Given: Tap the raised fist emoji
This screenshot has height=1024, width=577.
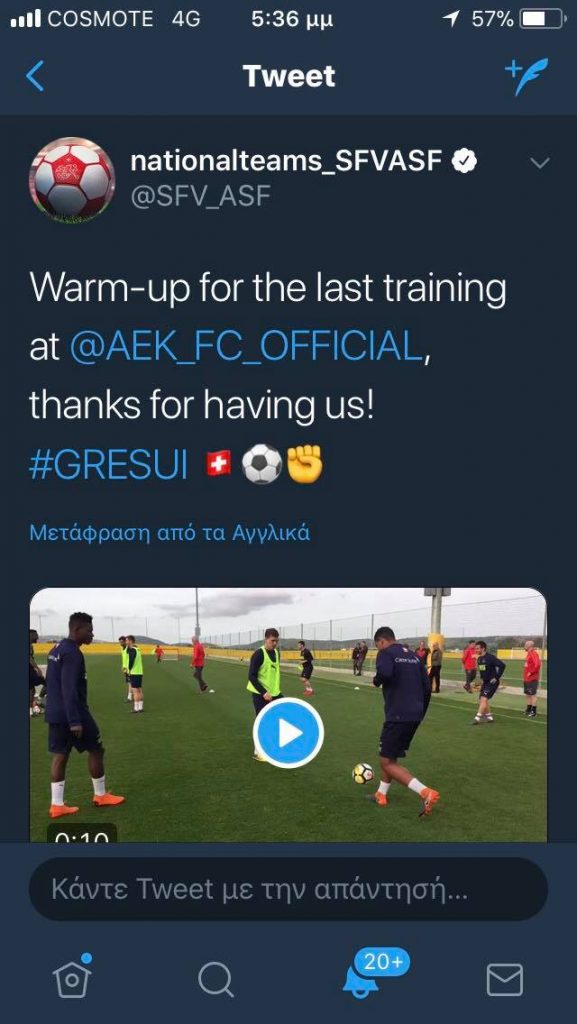Looking at the screenshot, I should click(x=305, y=464).
